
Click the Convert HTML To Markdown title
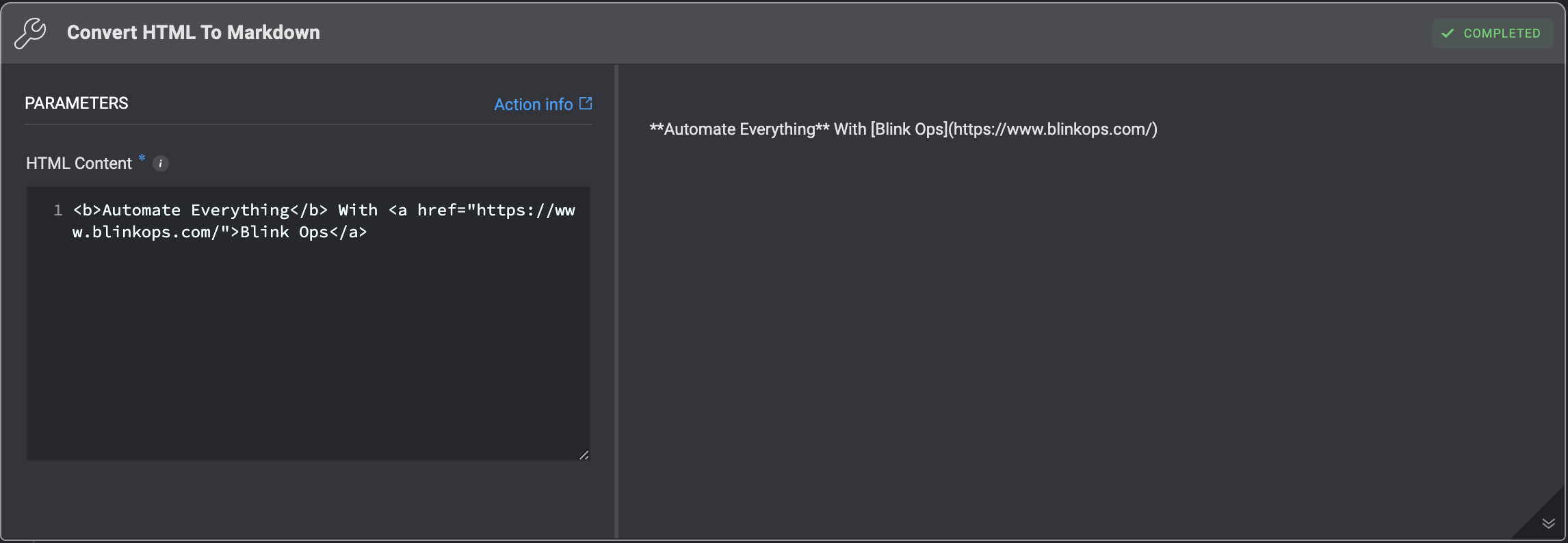tap(194, 33)
